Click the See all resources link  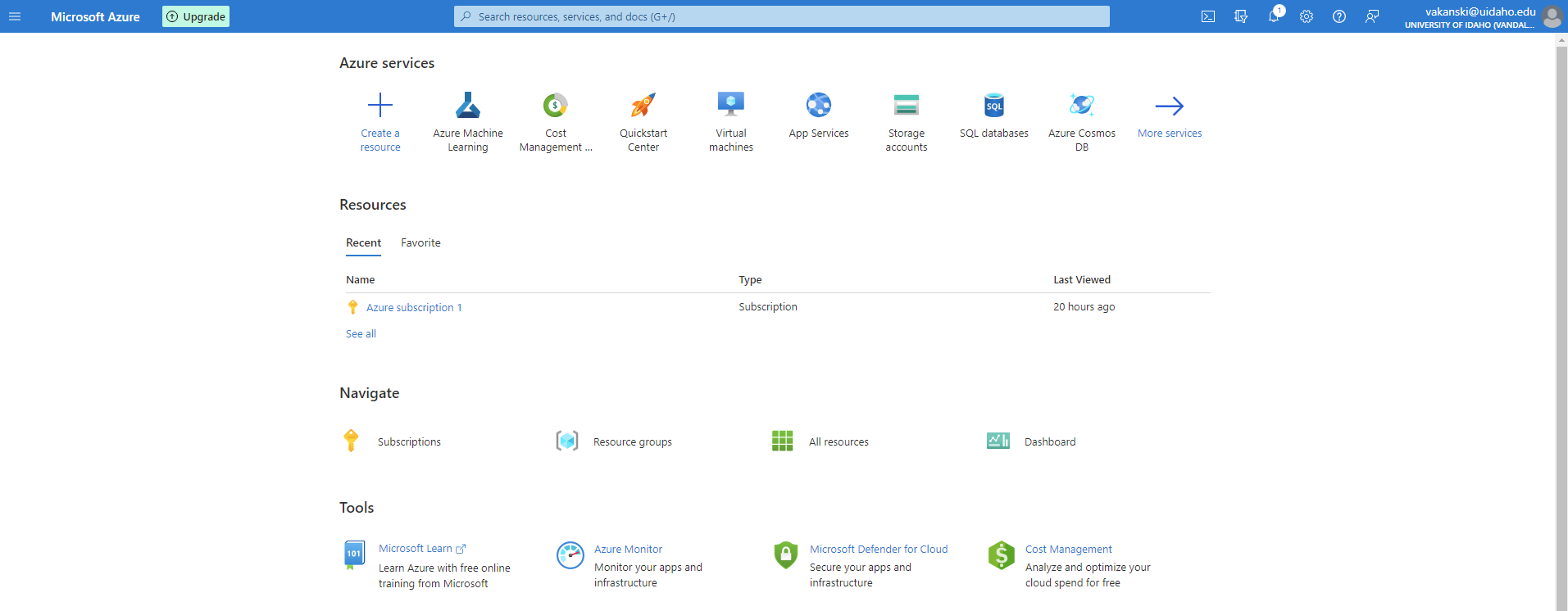[361, 334]
